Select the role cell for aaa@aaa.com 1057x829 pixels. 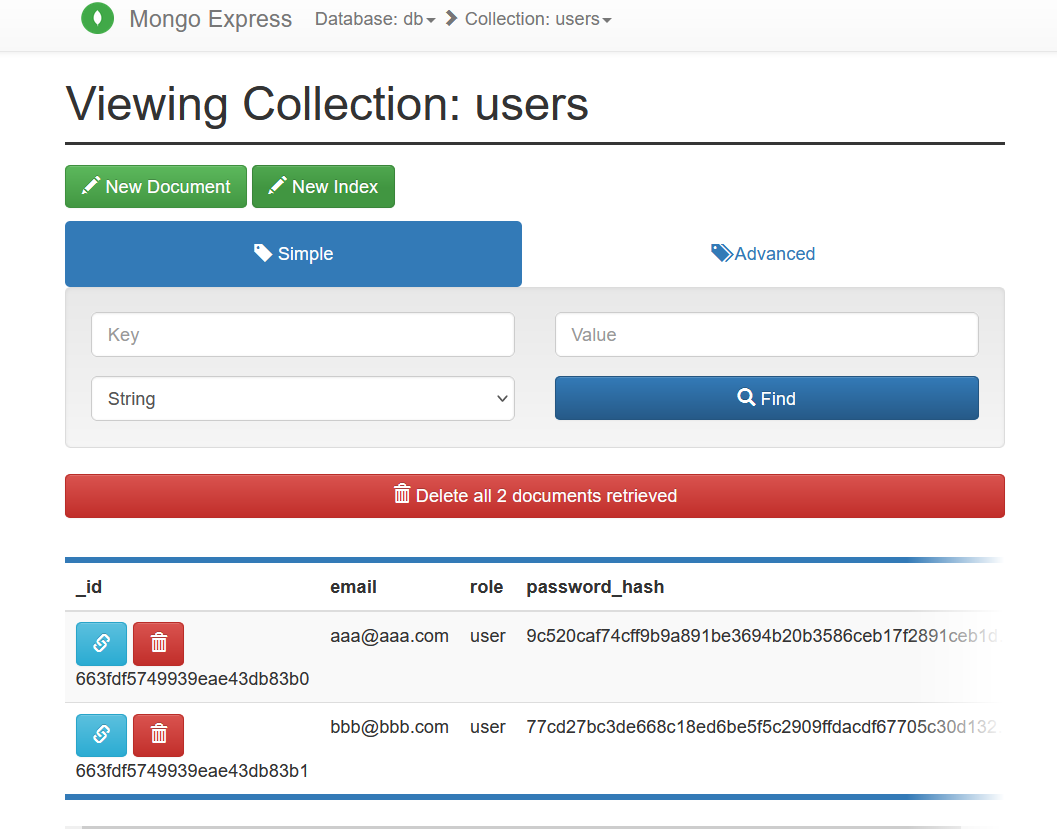(x=487, y=636)
